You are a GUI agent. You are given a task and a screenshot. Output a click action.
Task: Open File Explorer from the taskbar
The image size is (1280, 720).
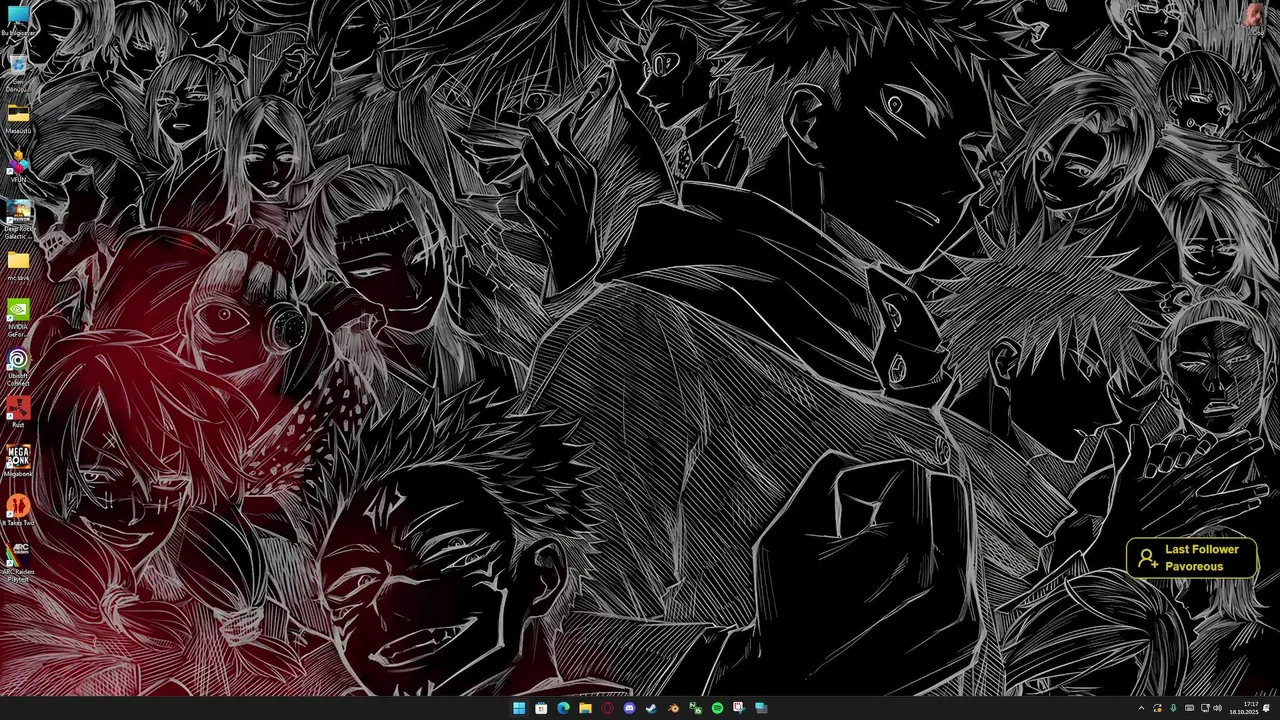[x=585, y=708]
